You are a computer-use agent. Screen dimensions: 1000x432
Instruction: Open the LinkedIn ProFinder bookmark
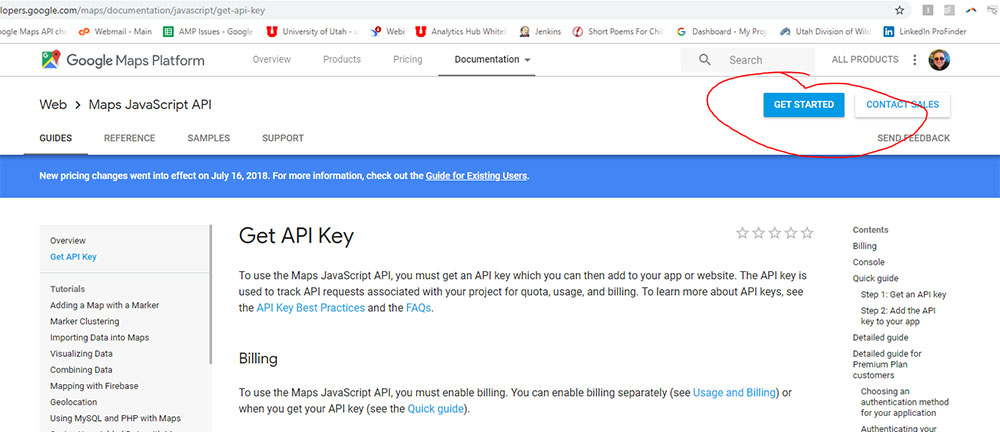925,31
